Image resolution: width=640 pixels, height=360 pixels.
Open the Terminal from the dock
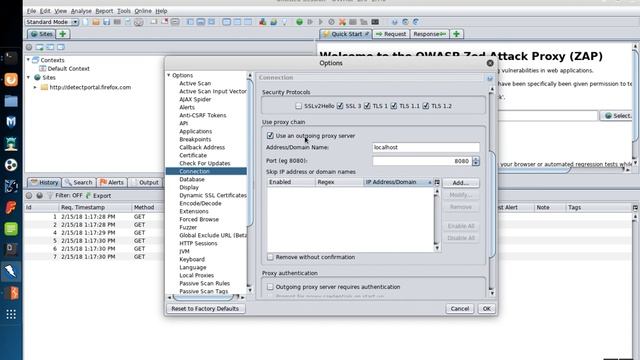(x=11, y=58)
